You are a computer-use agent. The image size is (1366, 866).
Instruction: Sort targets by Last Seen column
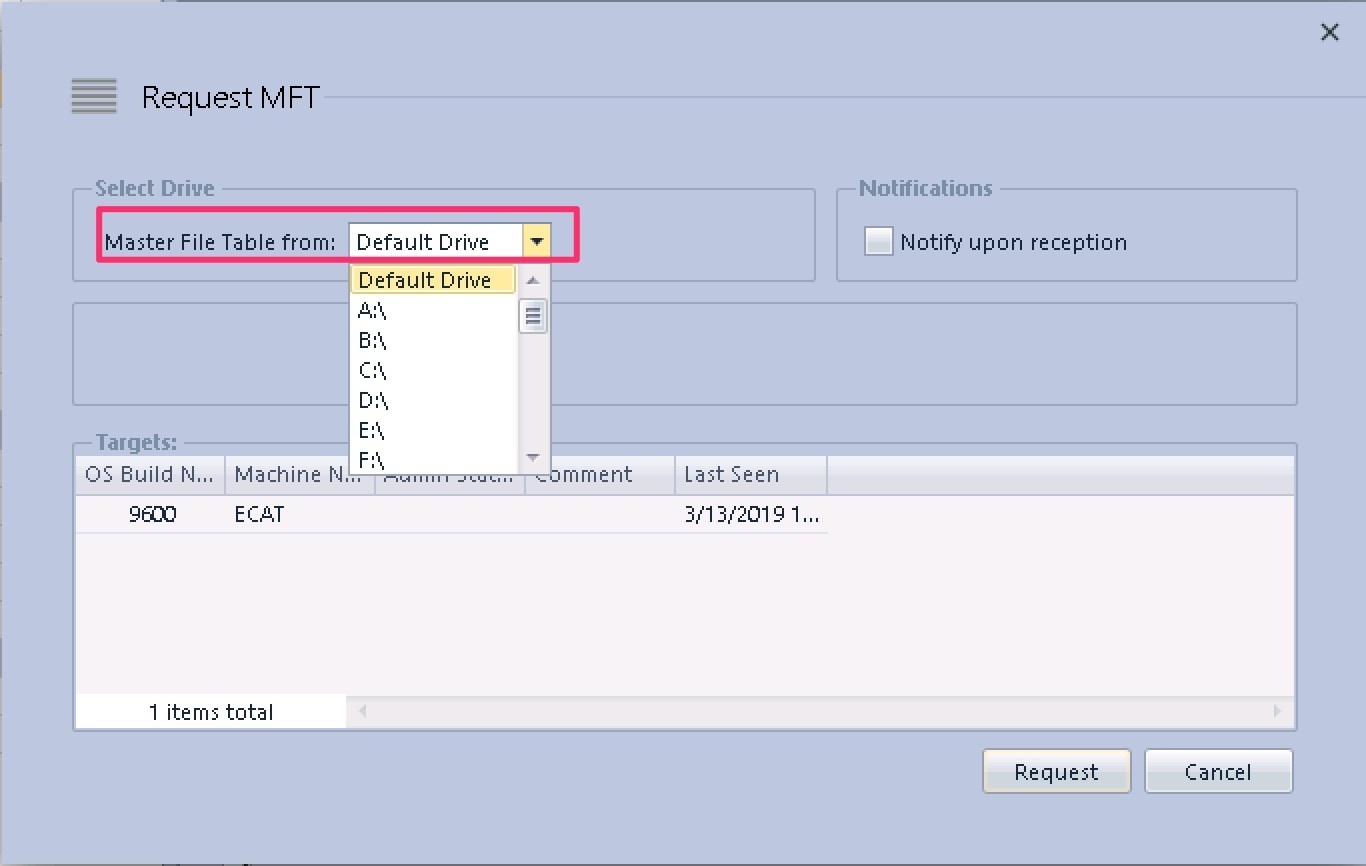(x=750, y=475)
